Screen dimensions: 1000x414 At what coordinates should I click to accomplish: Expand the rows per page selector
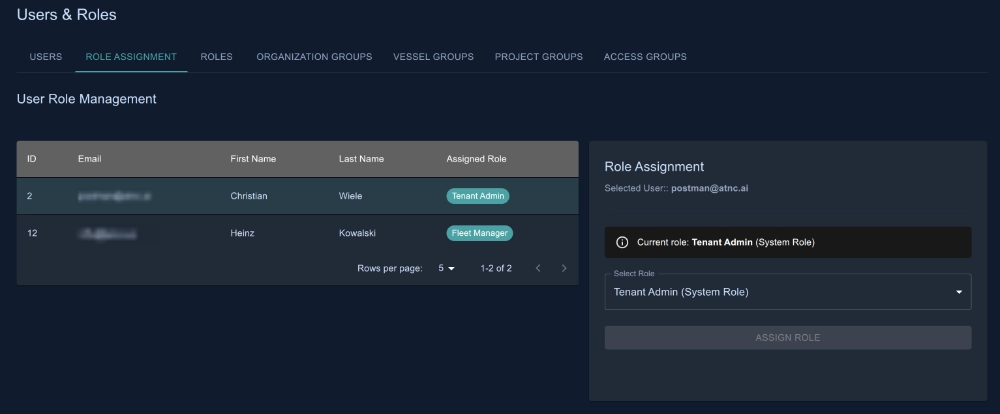446,268
